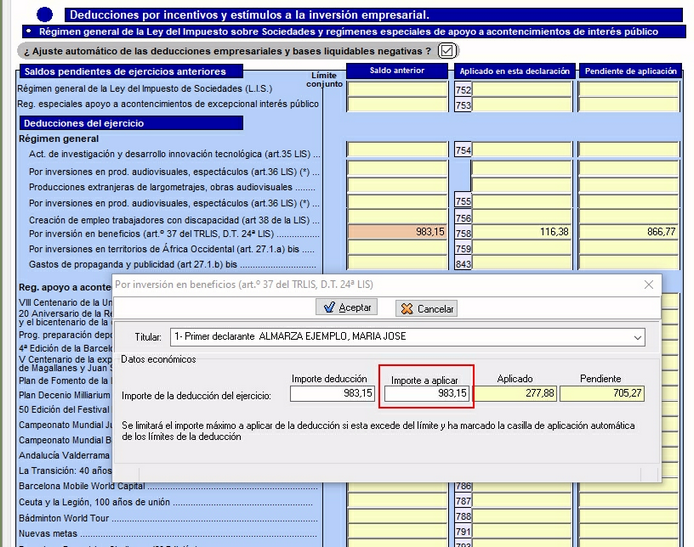
Task: Click Pendiente field for Bádminton World Tour row
Action: coord(628,516)
